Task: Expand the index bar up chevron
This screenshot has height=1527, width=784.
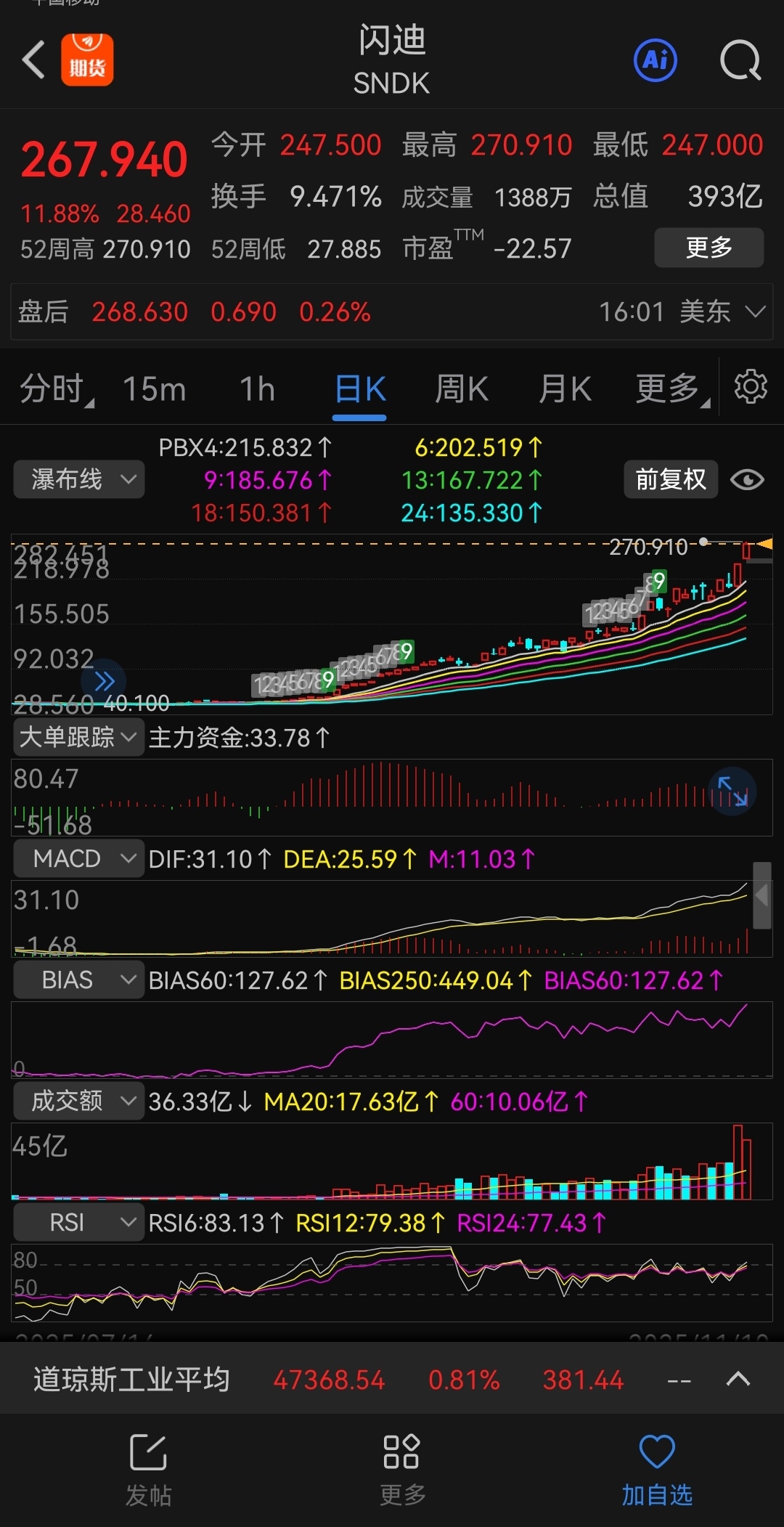Action: [x=738, y=1379]
